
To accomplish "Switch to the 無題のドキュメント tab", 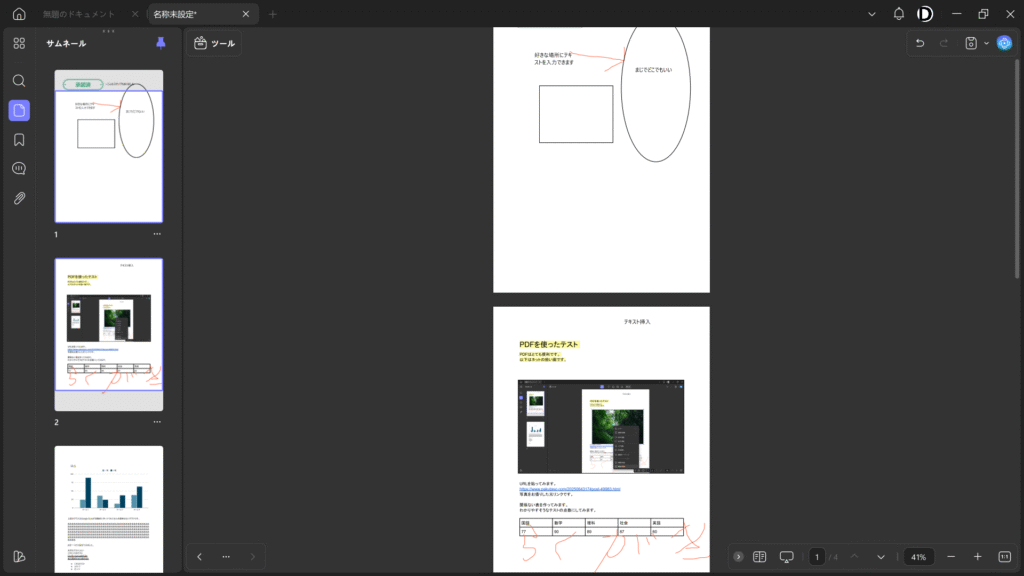I will (x=78, y=14).
